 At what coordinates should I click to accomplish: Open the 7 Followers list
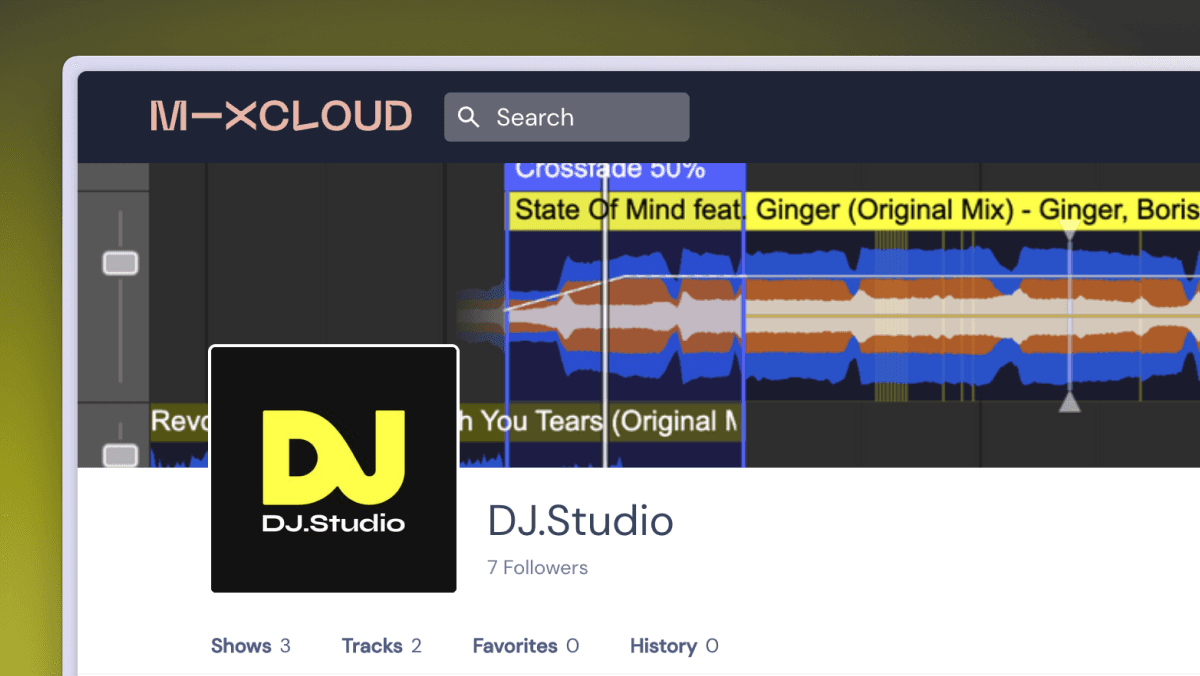[537, 567]
